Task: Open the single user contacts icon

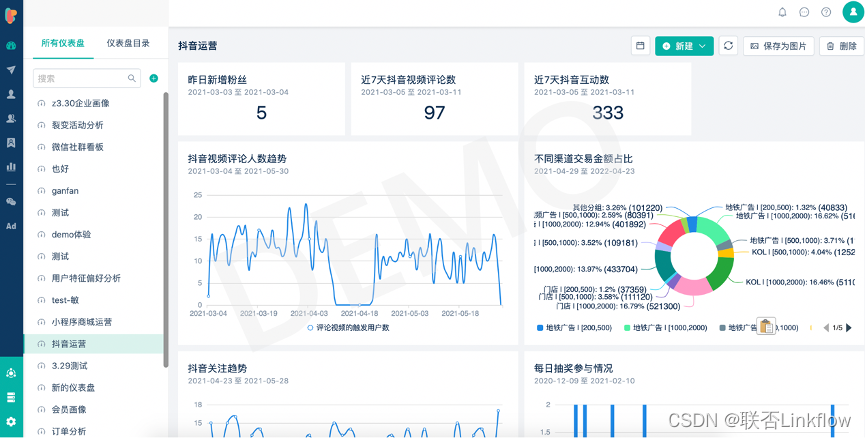Action: [11, 94]
